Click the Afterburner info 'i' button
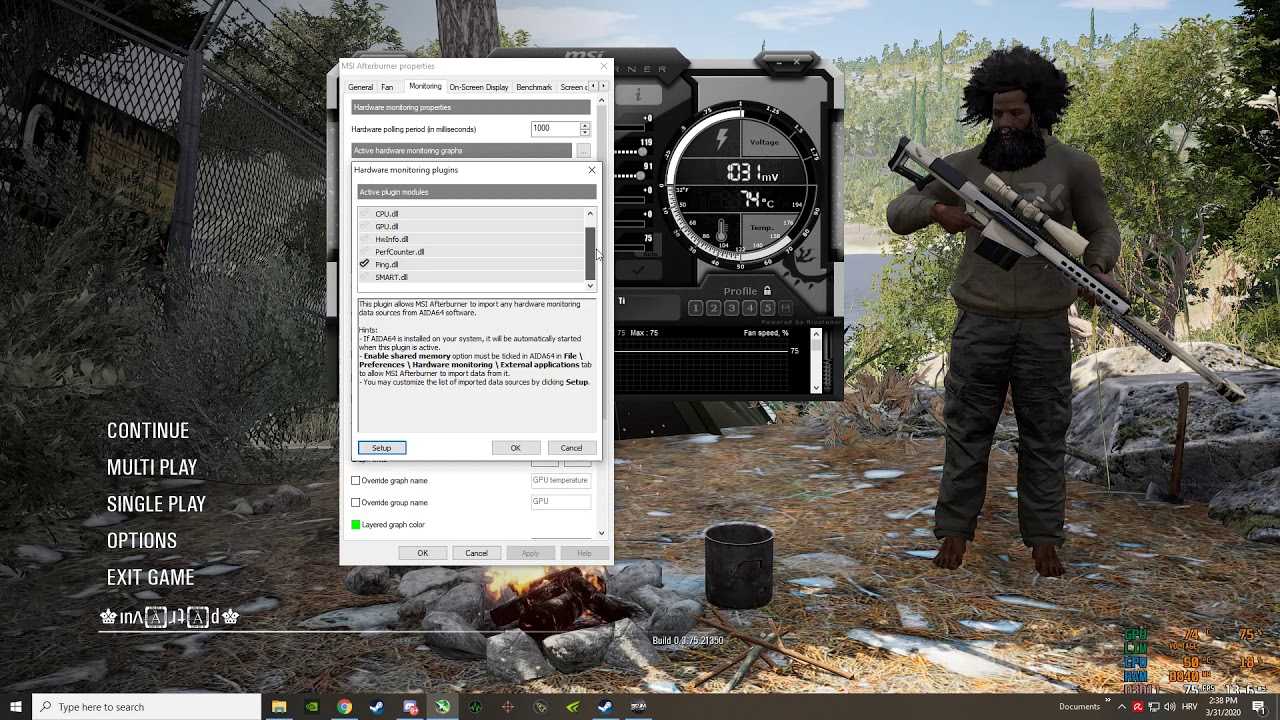 coord(638,95)
